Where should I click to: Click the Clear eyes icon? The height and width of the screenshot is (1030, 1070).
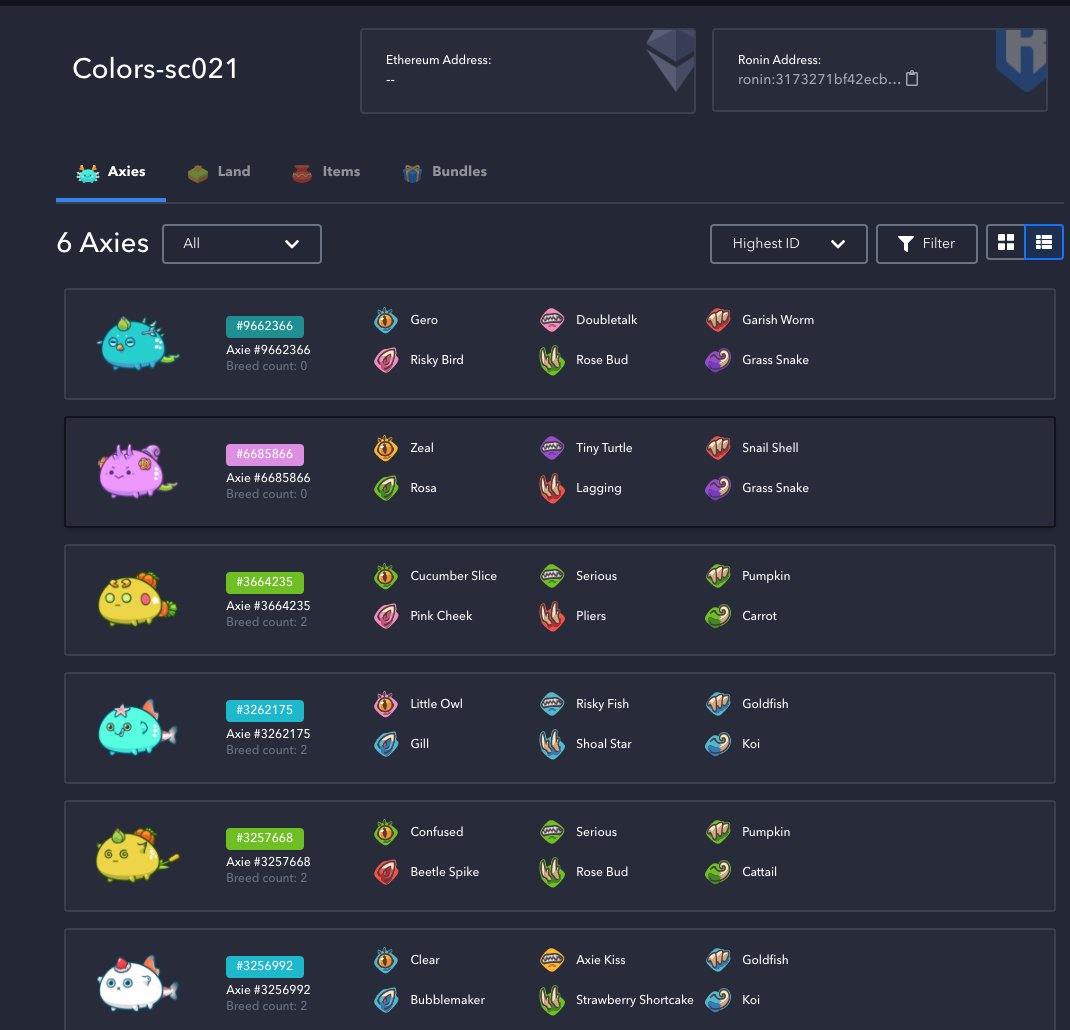386,960
